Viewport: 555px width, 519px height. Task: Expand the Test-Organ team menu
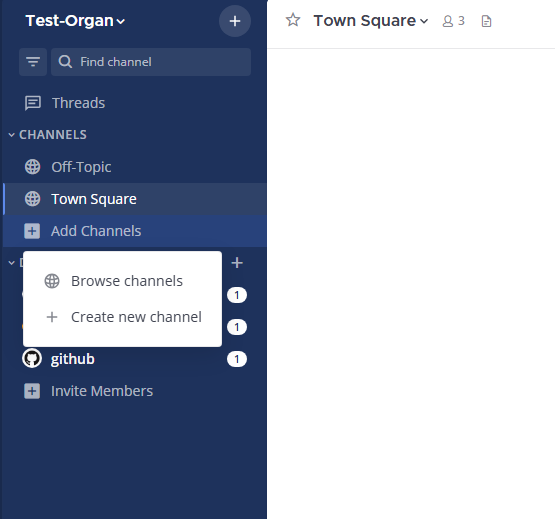point(75,21)
